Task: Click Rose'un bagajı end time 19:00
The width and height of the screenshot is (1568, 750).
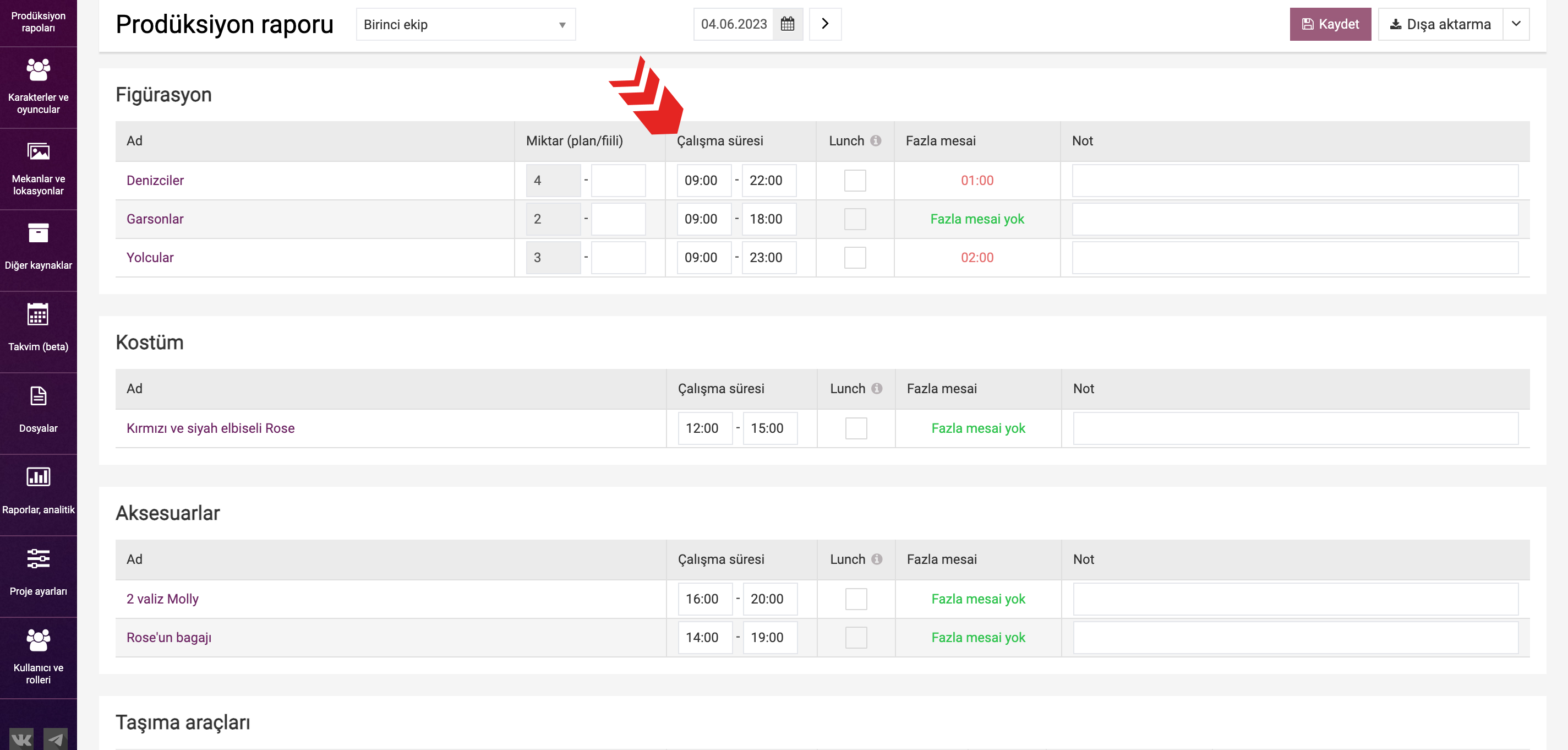Action: tap(770, 637)
